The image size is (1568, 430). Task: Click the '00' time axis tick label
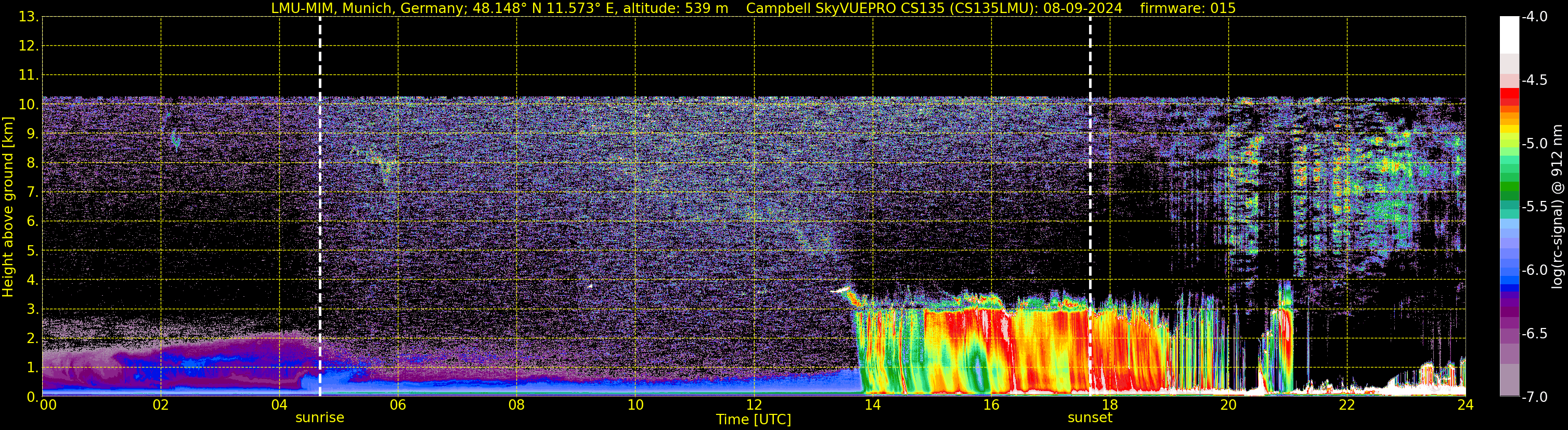(47, 405)
